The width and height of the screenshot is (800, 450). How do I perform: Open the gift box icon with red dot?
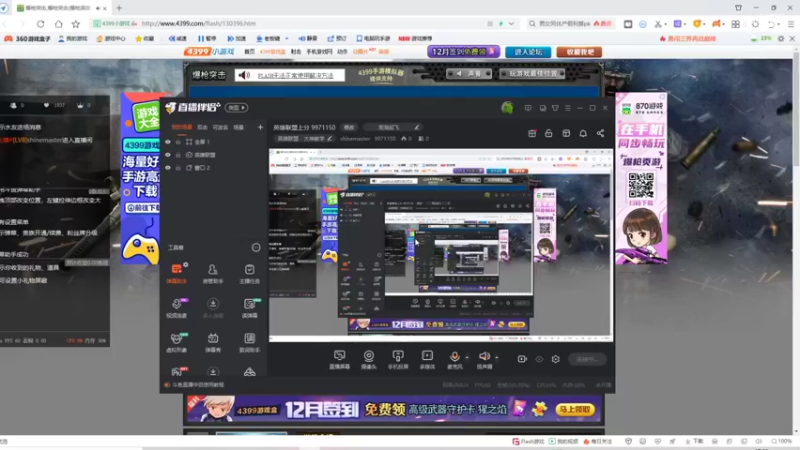click(532, 133)
